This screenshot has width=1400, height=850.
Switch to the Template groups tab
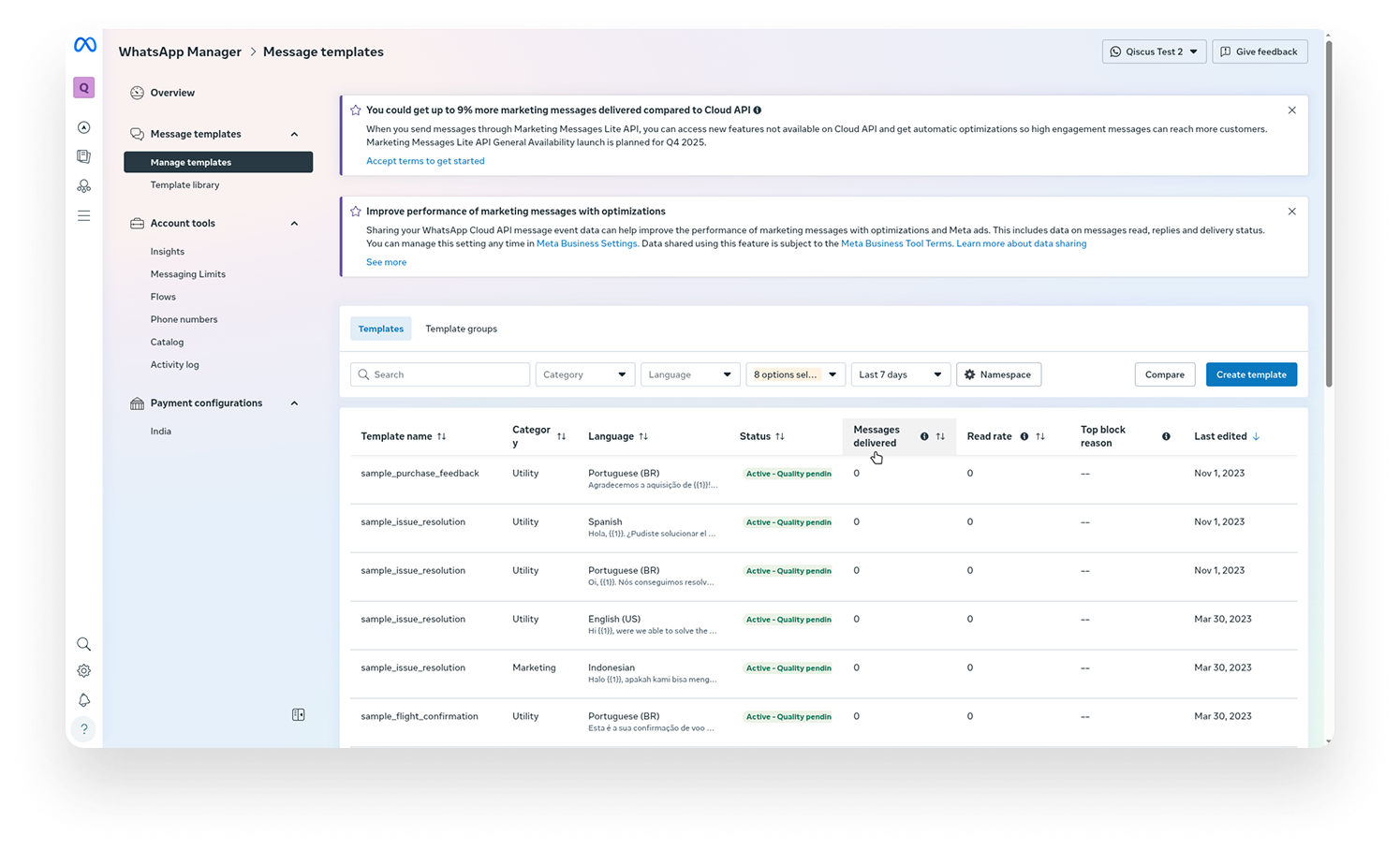pos(461,329)
